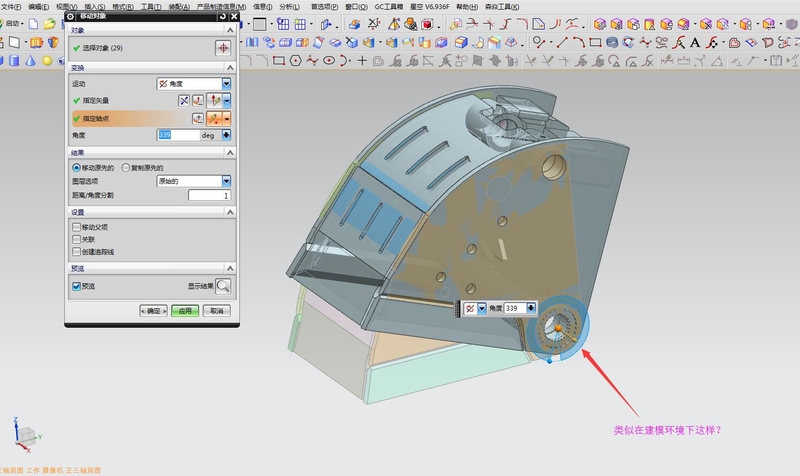Click the 距离/角度分割 input field
Image resolution: width=800 pixels, height=476 pixels.
point(209,195)
